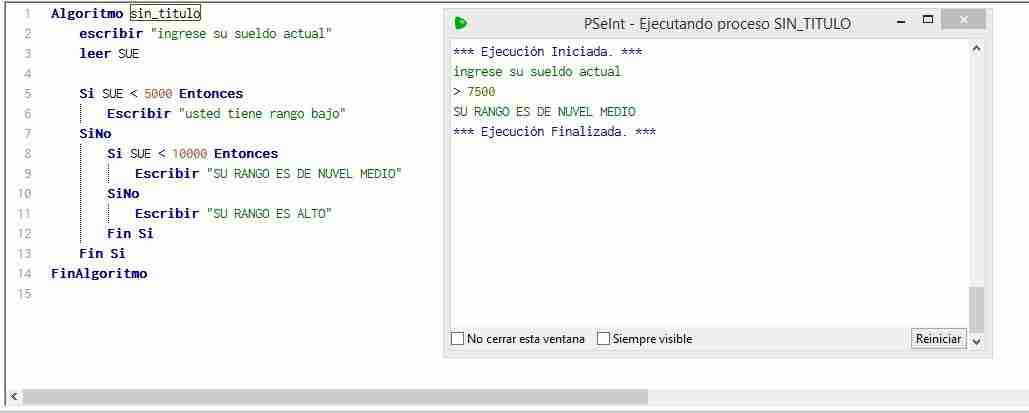Click output scrollbar up arrow
Screen dimensions: 1029x413
point(976,49)
